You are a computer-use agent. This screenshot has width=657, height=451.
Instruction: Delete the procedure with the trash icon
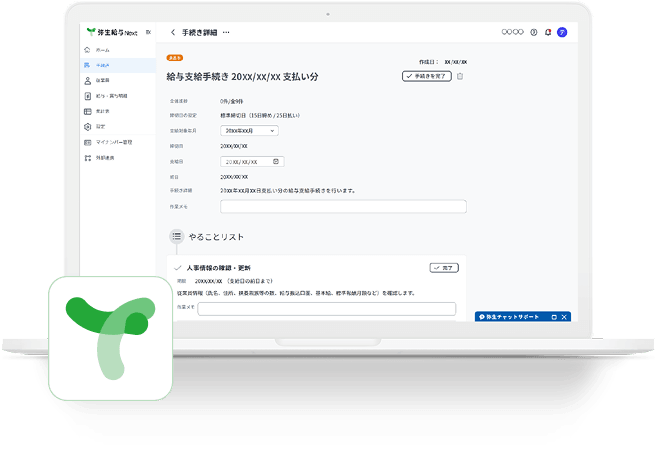[x=460, y=76]
